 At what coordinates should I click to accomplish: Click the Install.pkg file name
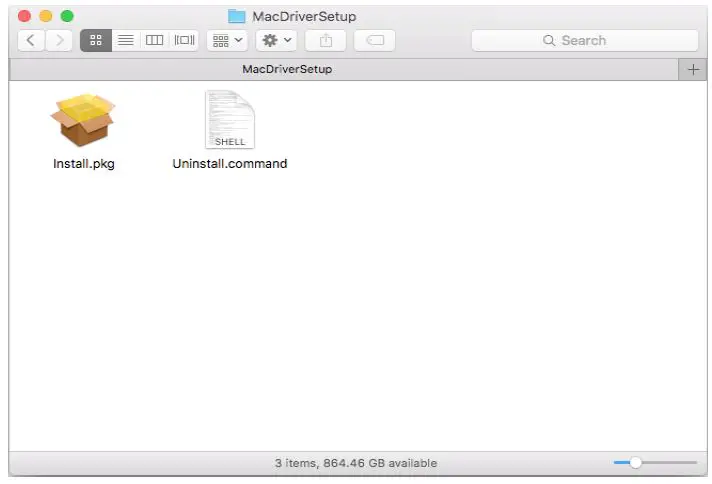(x=84, y=163)
